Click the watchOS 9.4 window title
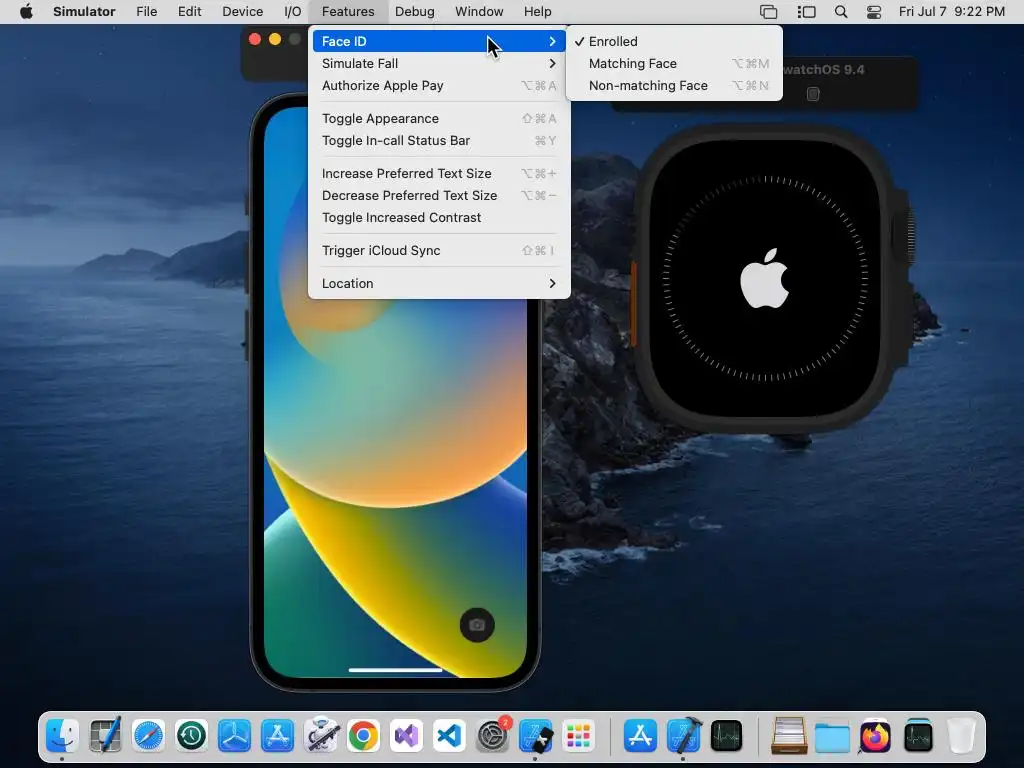This screenshot has height=768, width=1024. pos(824,70)
